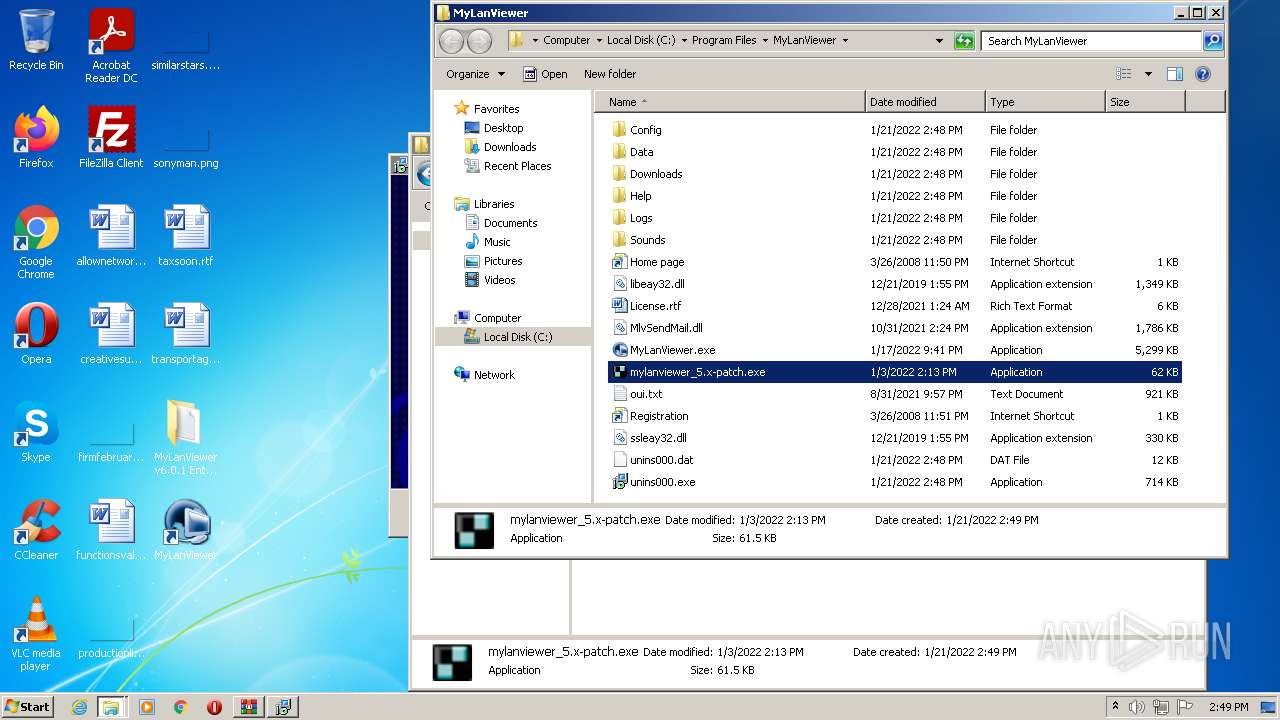Click the Search MyLanViewer input field
Viewport: 1280px width, 720px height.
1092,41
